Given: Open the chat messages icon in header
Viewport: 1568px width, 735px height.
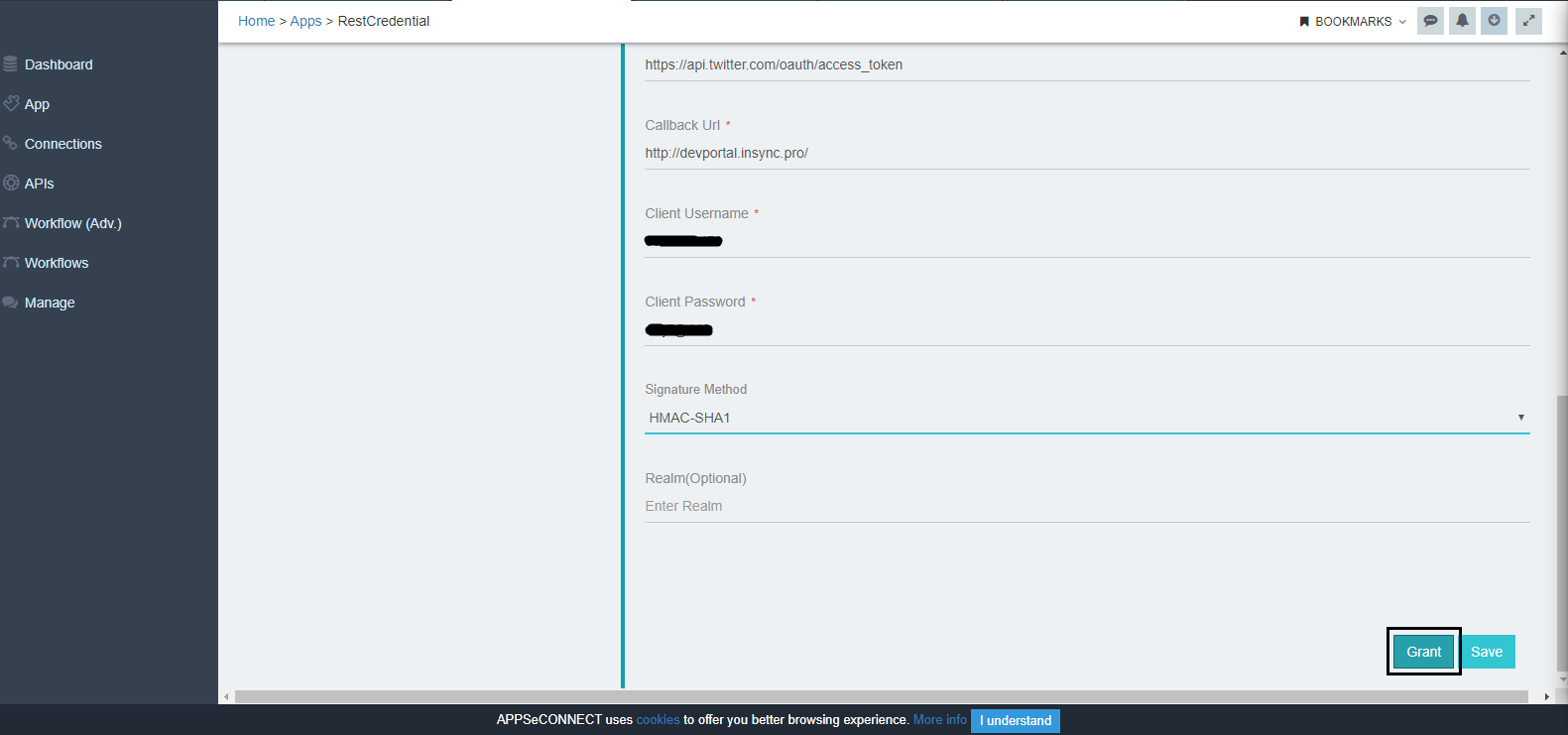Looking at the screenshot, I should 1430,21.
